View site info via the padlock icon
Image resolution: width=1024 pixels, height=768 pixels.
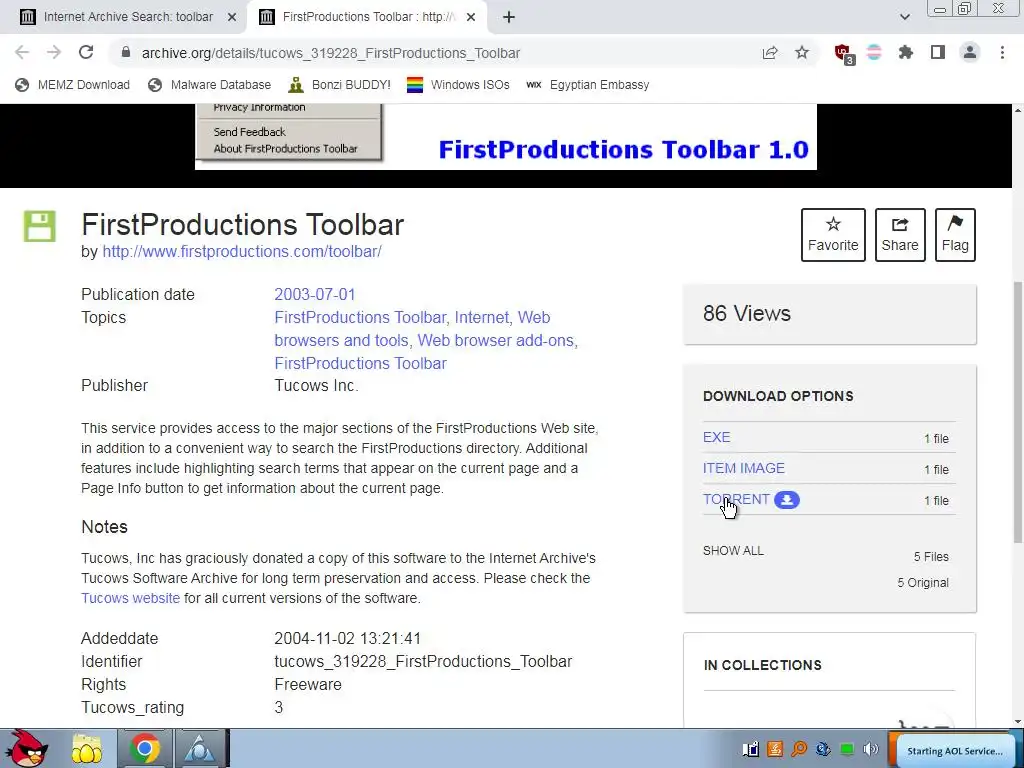126,53
